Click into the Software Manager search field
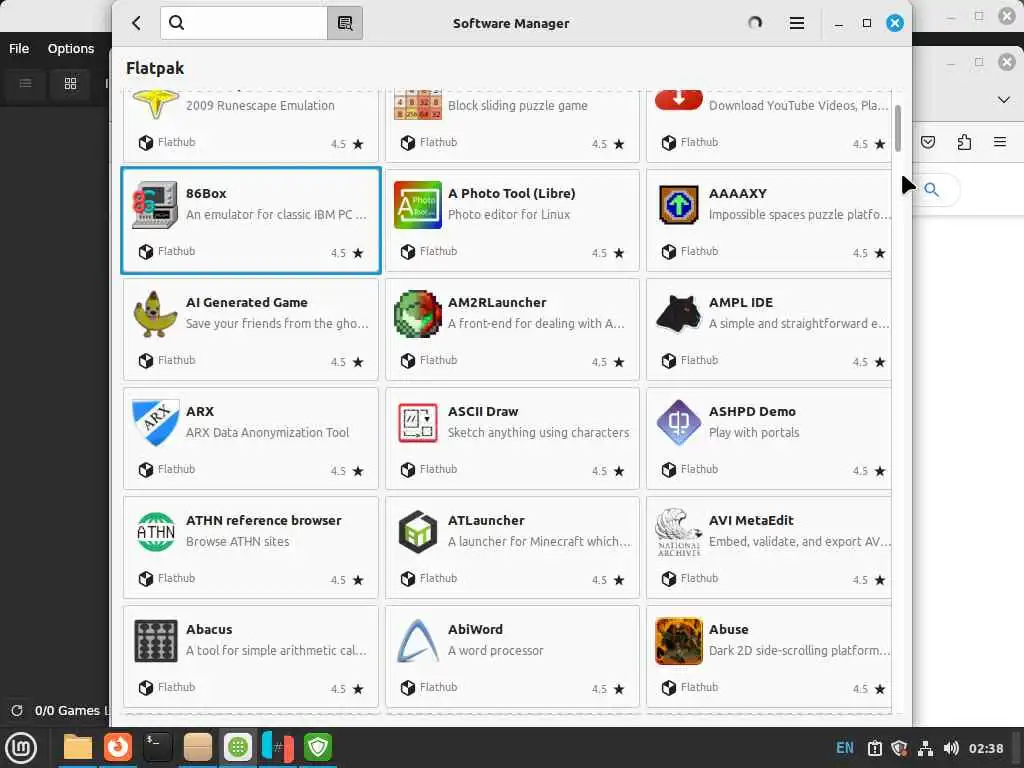The height and width of the screenshot is (768, 1024). coord(244,23)
